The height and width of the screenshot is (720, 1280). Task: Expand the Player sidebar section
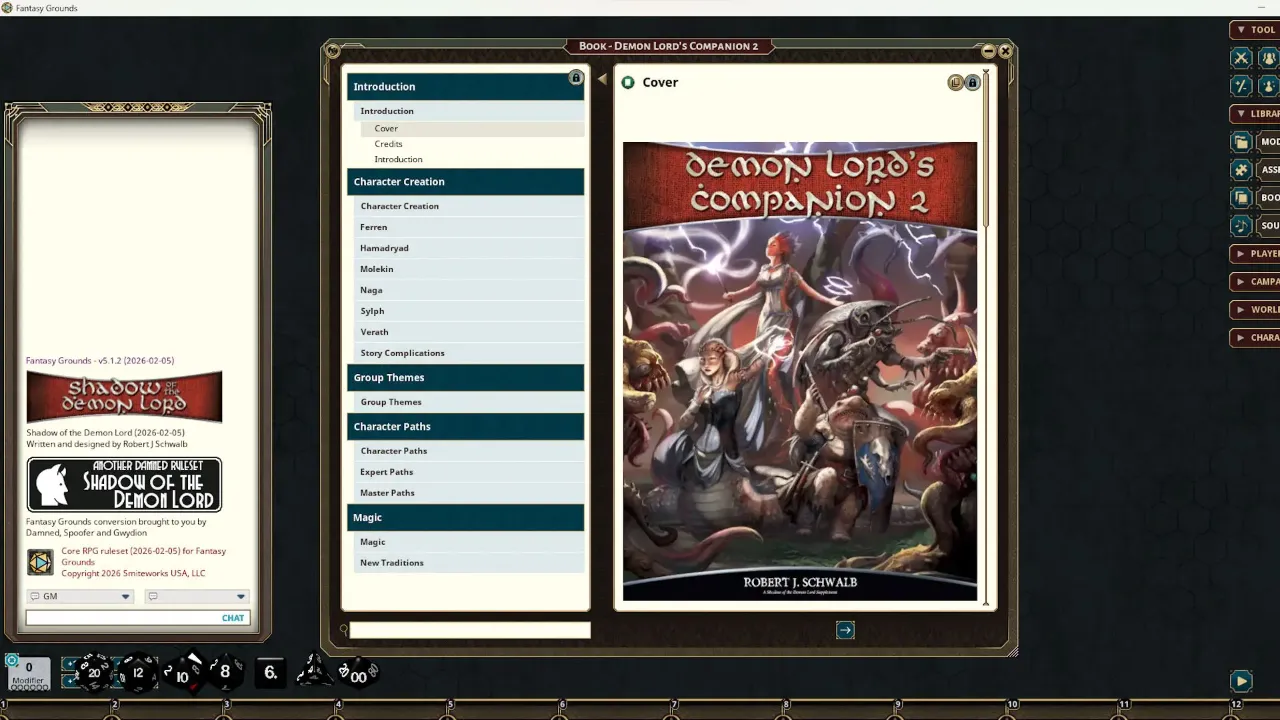point(1255,254)
